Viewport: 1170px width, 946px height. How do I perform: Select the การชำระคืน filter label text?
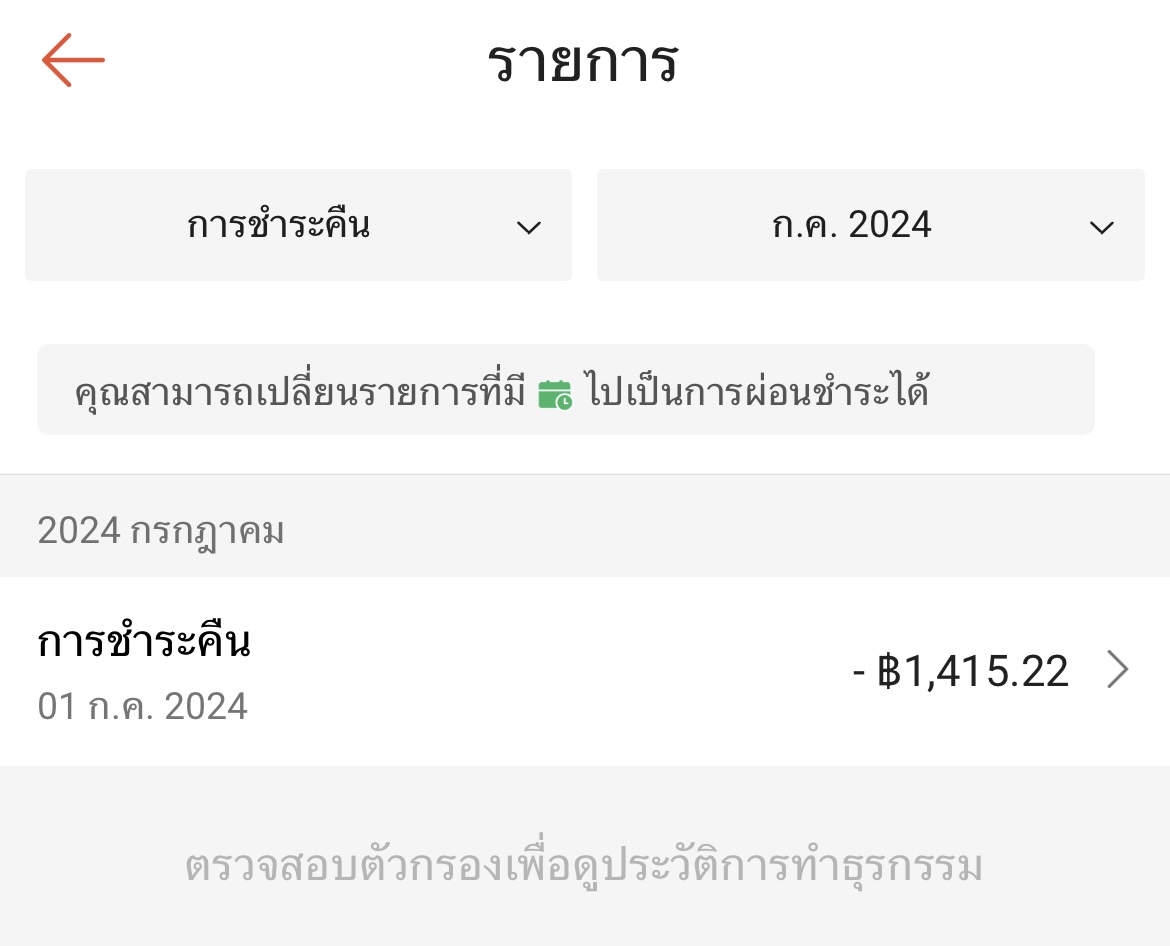point(278,224)
